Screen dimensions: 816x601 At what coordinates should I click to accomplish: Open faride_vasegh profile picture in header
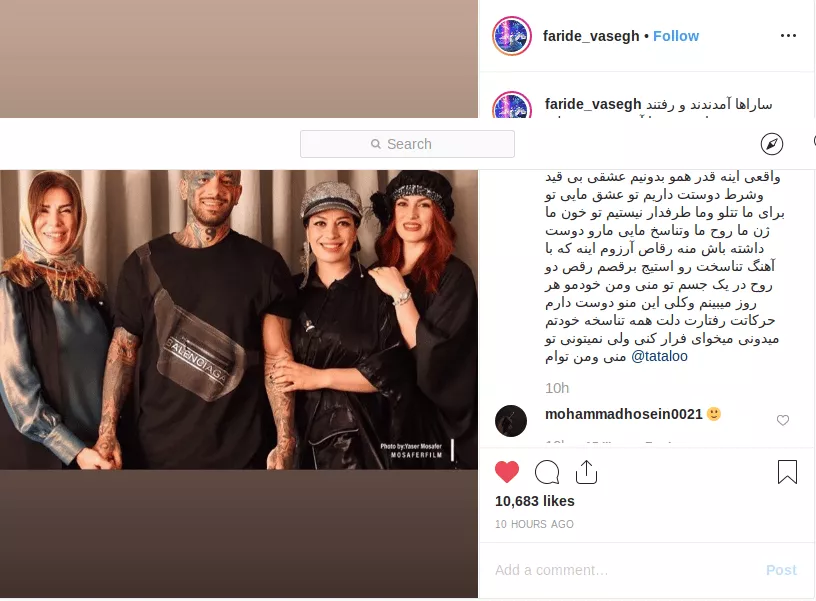click(512, 36)
